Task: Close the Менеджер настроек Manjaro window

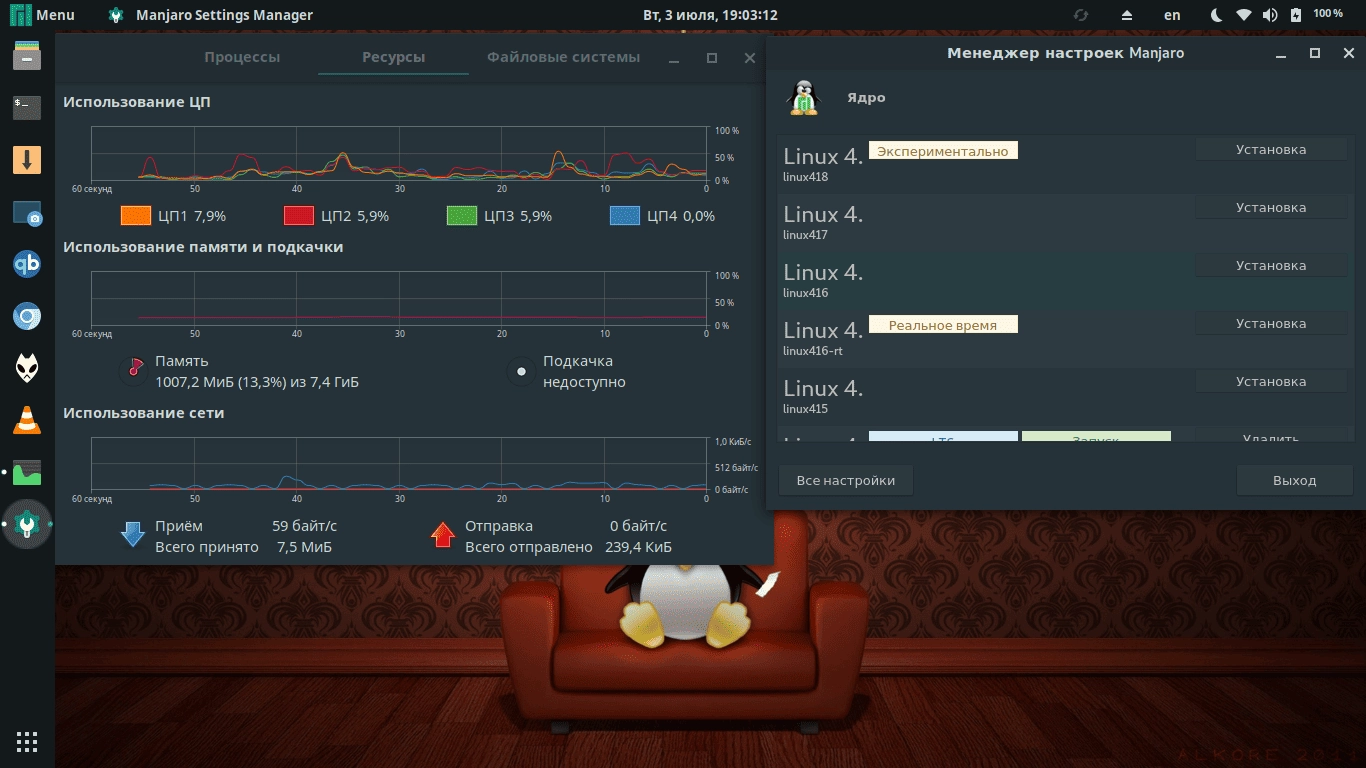Action: tap(1348, 53)
